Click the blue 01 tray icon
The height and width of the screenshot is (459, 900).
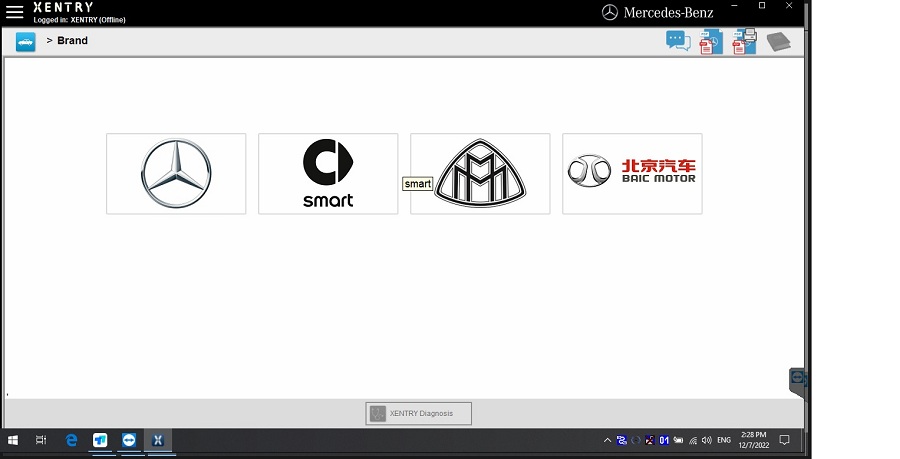[x=664, y=441]
